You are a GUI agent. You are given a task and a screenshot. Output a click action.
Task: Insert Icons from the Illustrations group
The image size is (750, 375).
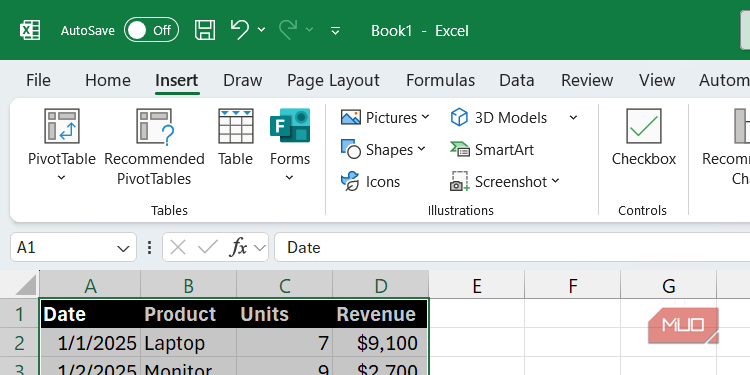click(x=371, y=181)
